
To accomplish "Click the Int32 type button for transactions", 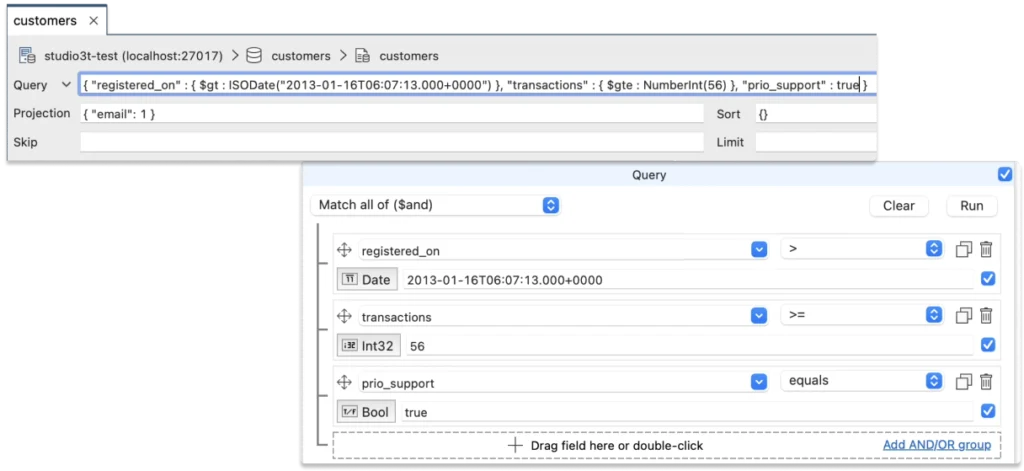I will tap(368, 346).
